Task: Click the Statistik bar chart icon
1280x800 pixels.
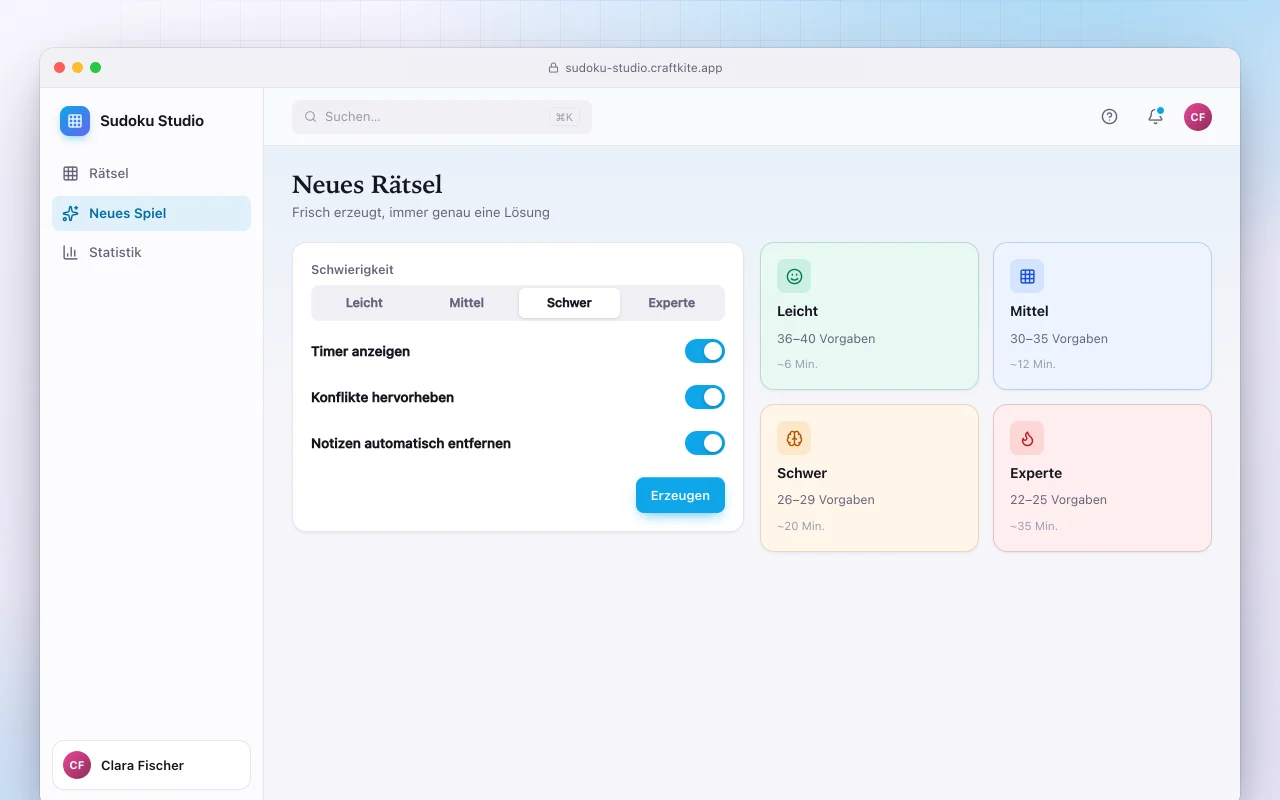Action: (70, 252)
